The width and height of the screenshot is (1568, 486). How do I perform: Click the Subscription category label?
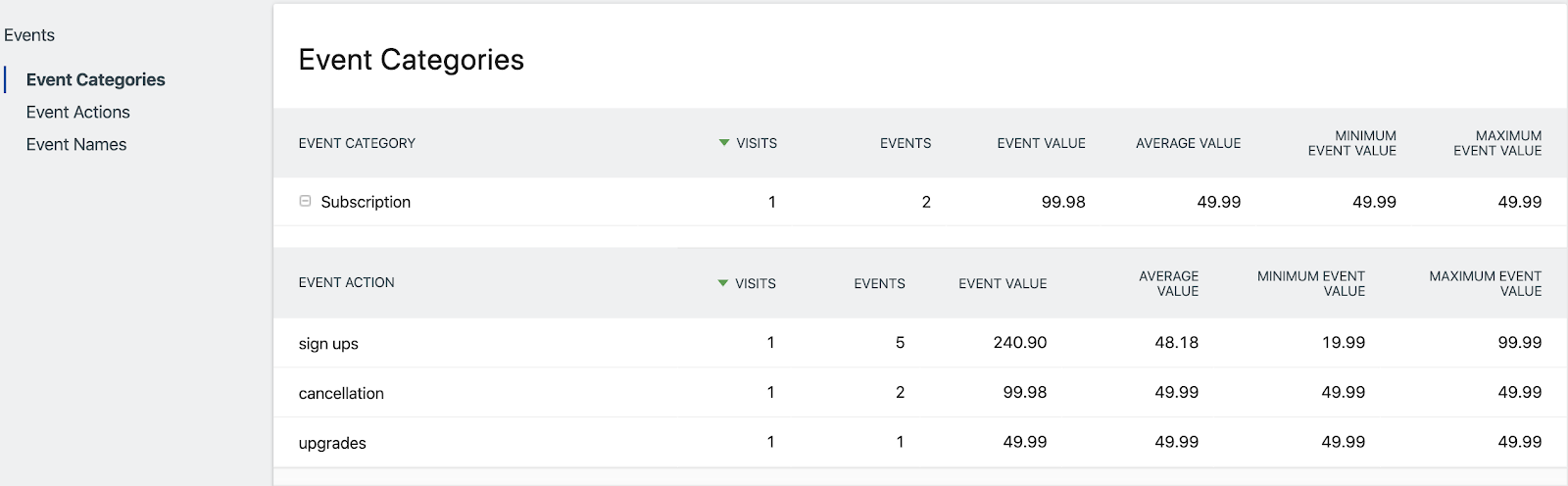click(366, 202)
